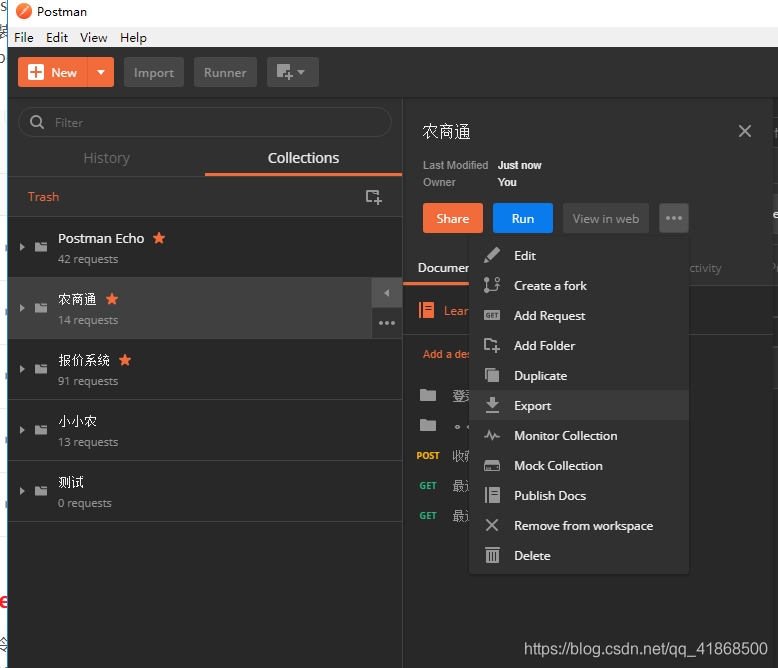Click the View in web button

point(606,218)
